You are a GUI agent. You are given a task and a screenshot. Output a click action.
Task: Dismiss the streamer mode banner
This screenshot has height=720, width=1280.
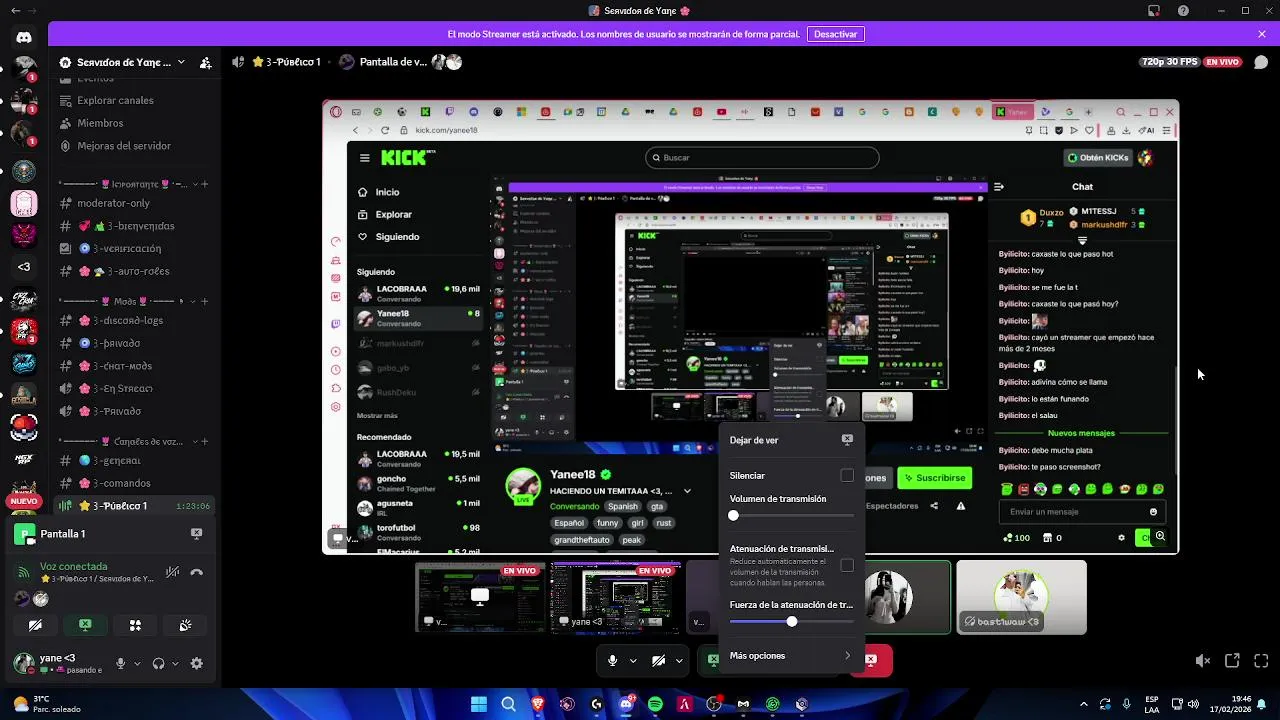(x=1262, y=34)
